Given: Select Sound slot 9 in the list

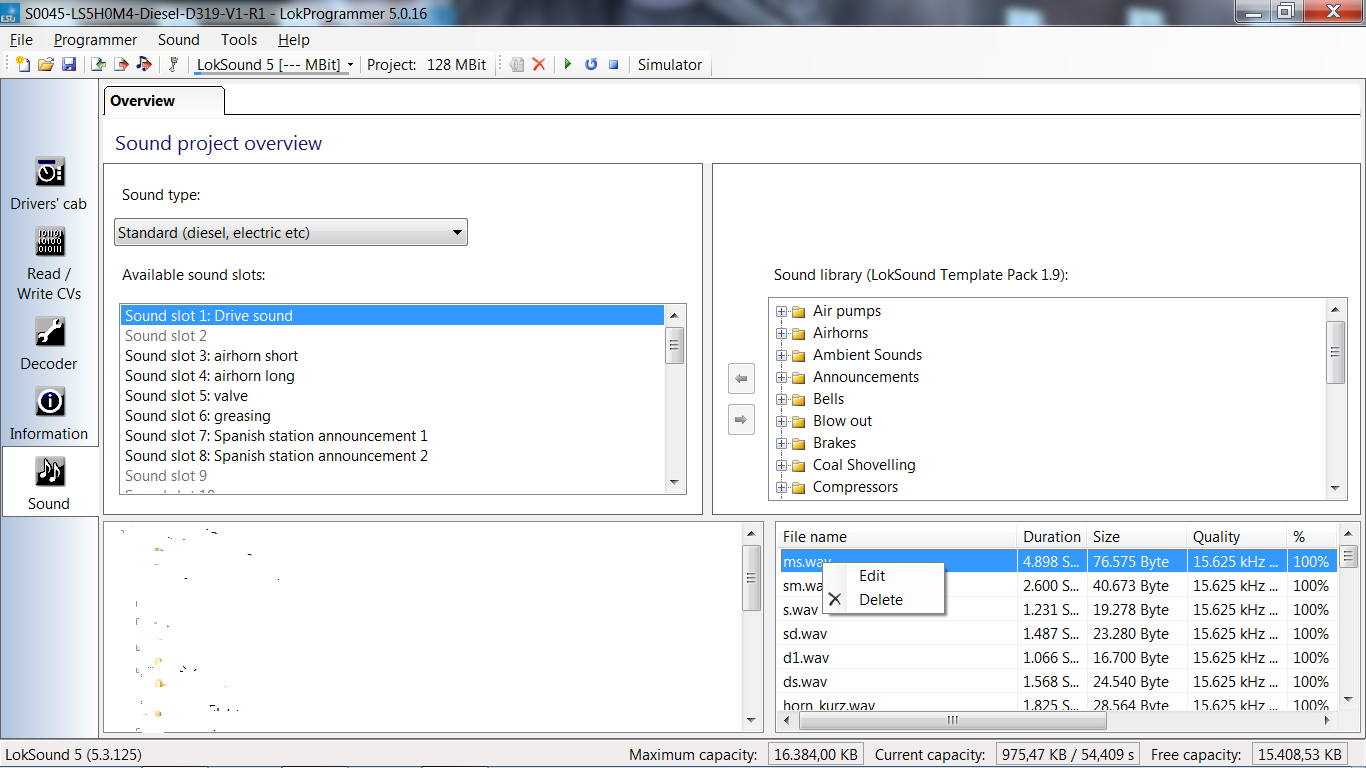Looking at the screenshot, I should 392,476.
